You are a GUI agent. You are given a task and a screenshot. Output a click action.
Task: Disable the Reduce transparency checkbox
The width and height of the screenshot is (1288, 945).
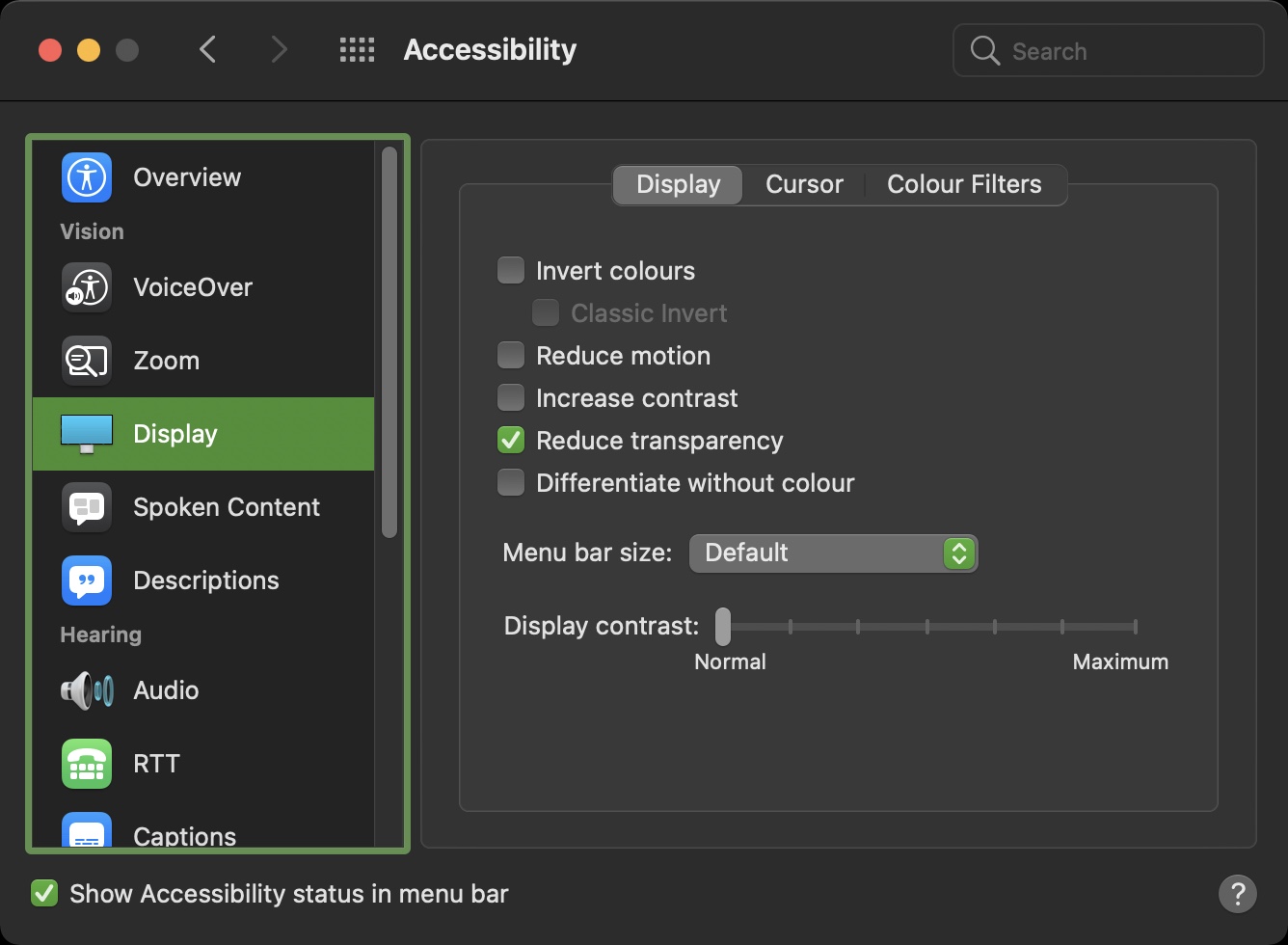(511, 441)
